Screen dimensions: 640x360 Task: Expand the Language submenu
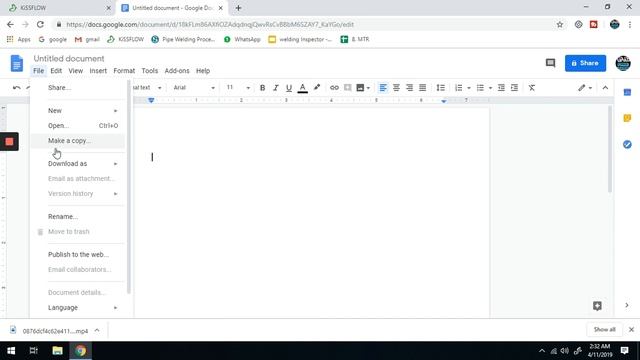[x=78, y=308]
